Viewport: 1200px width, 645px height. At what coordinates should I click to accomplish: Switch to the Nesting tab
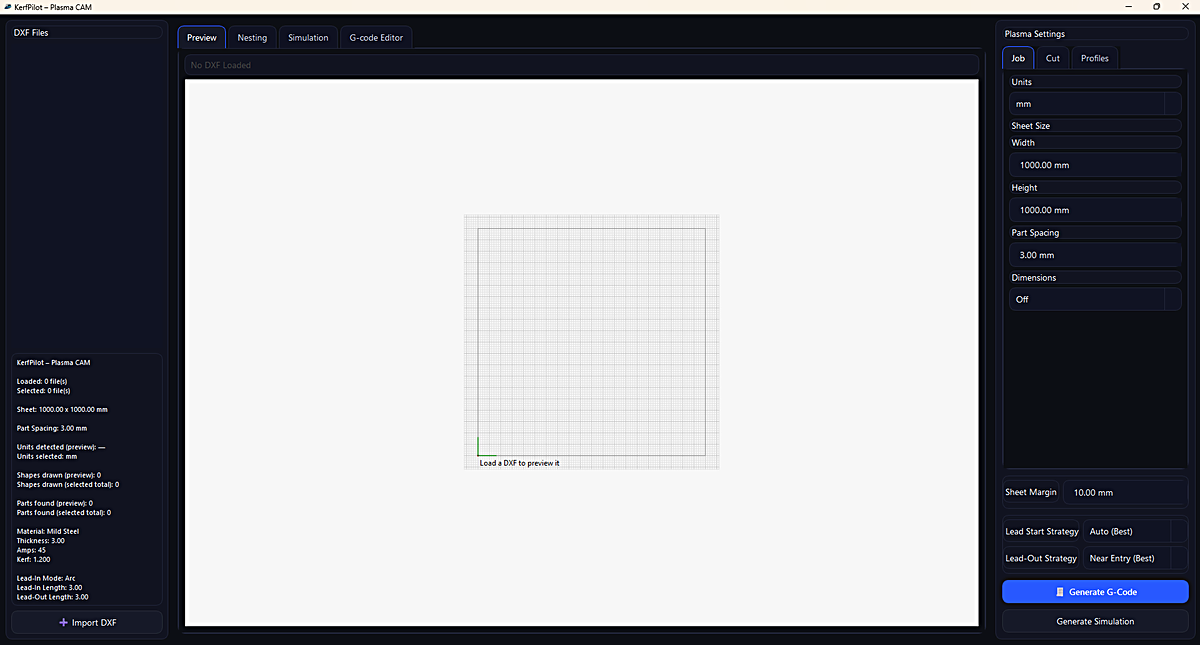point(251,37)
